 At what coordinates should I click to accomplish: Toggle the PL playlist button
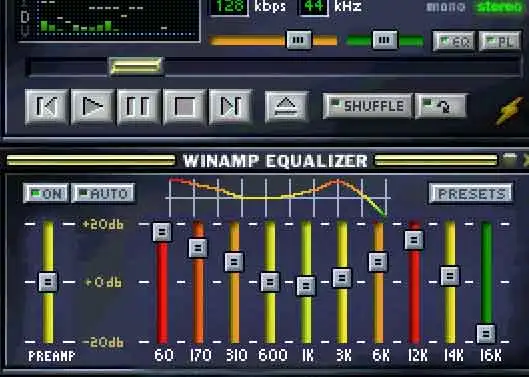500,41
